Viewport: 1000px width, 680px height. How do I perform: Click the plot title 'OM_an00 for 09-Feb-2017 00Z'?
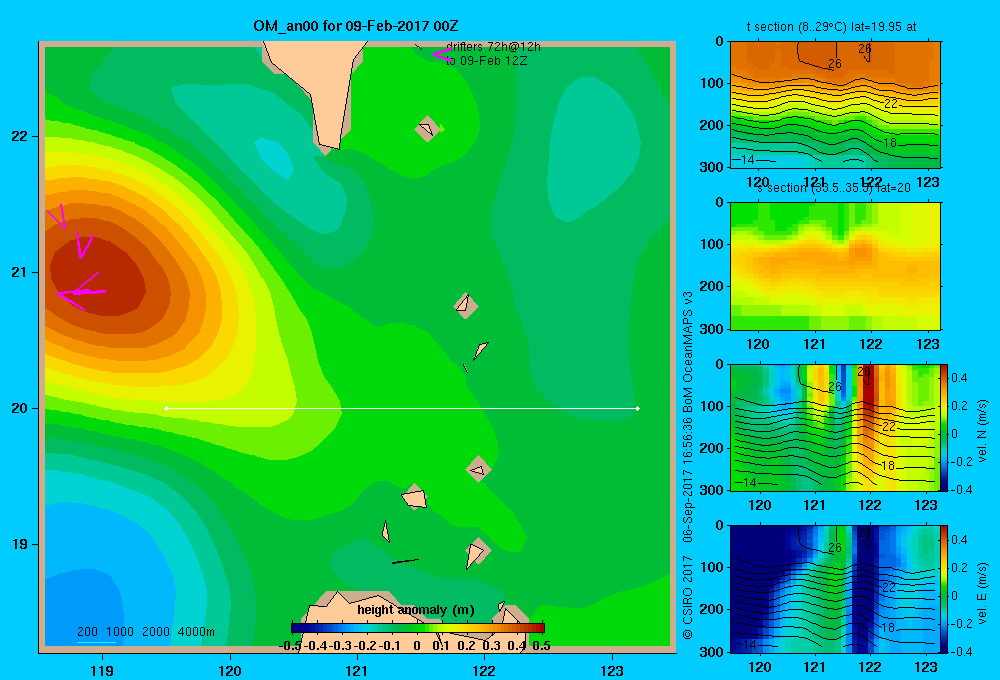[x=356, y=26]
